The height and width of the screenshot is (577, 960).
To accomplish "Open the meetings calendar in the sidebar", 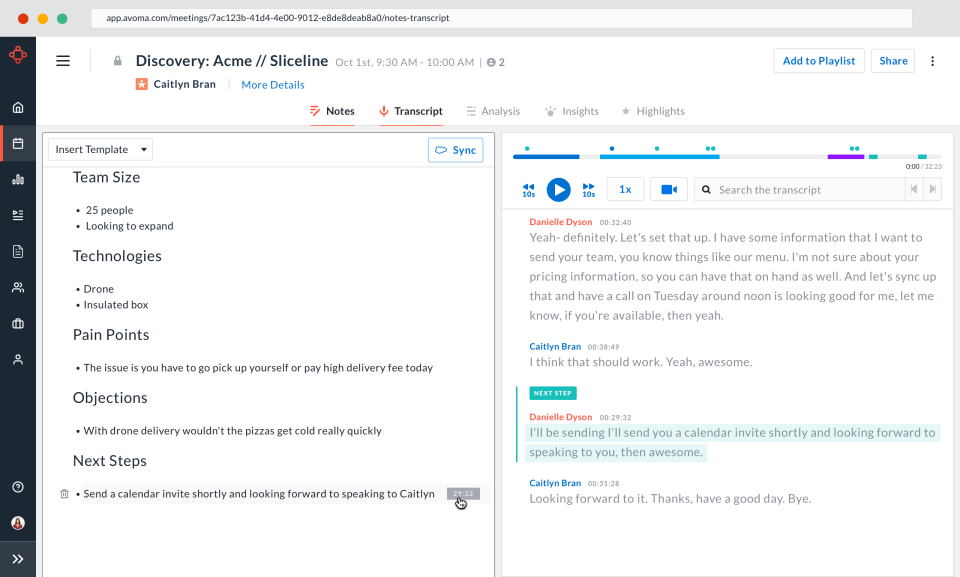I will tap(17, 143).
